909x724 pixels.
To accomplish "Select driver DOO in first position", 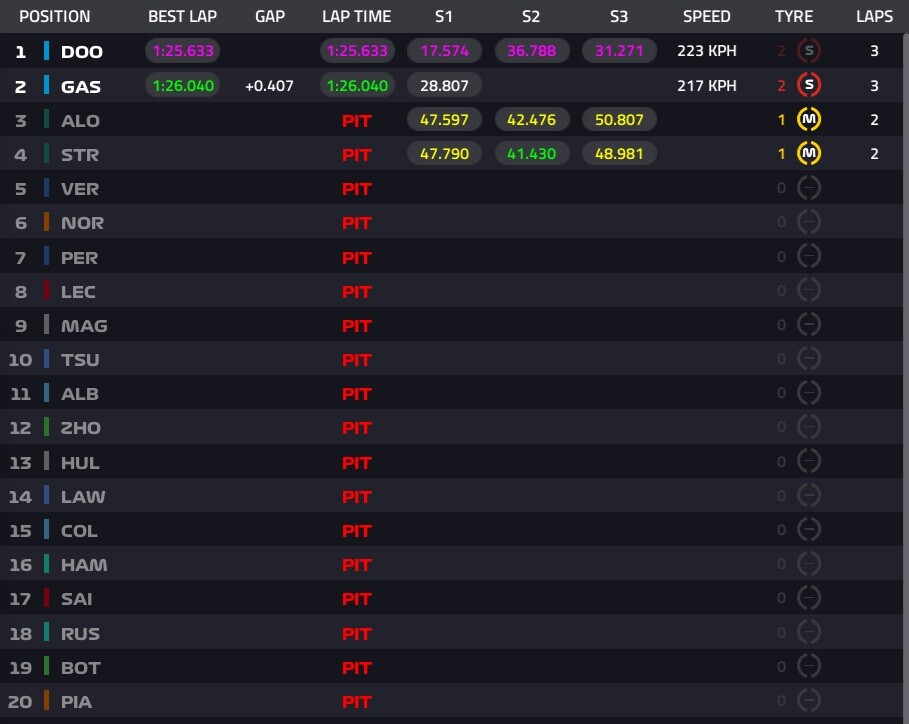I will [82, 52].
